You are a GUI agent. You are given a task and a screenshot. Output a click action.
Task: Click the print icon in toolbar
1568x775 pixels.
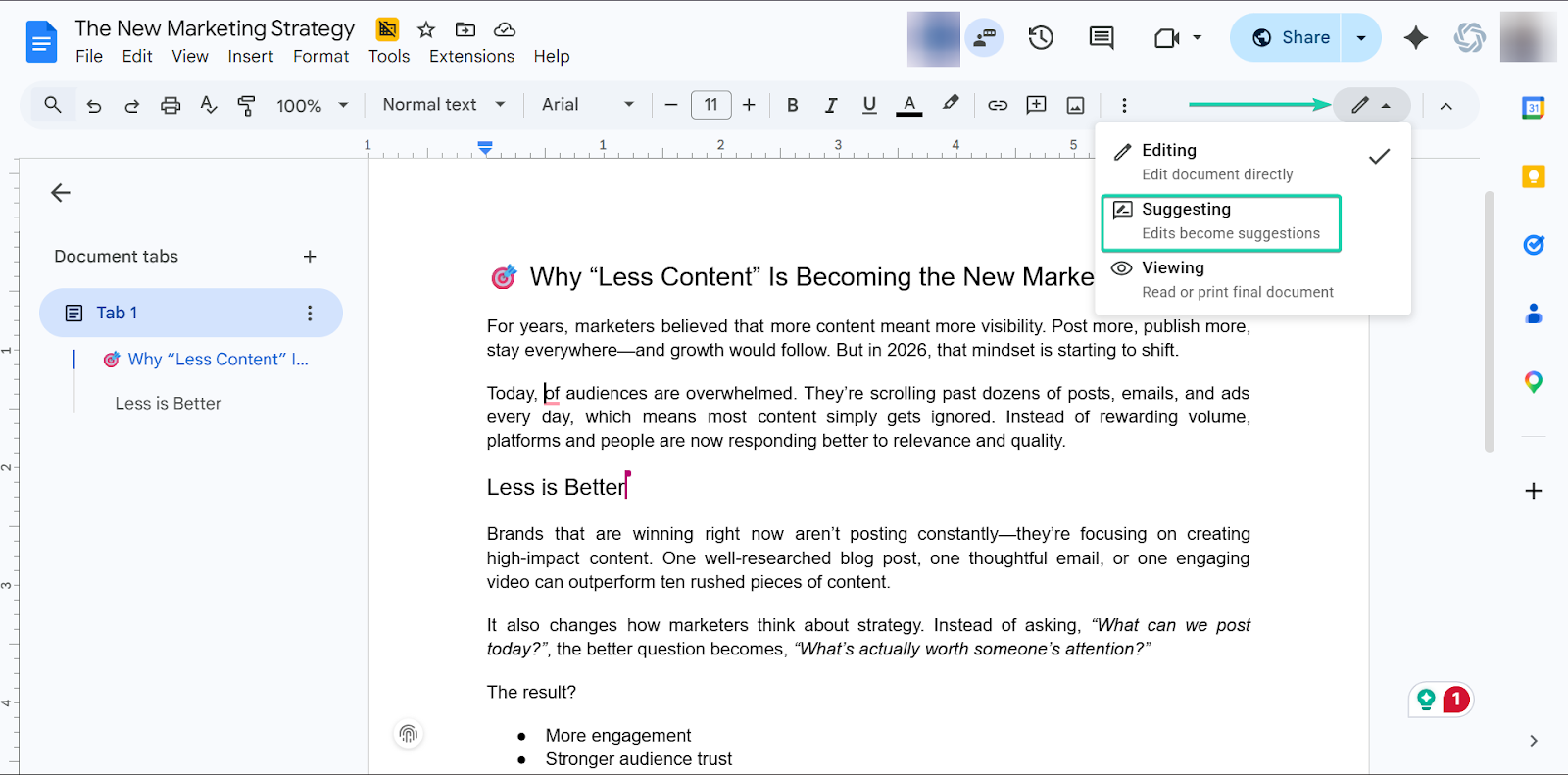(x=171, y=105)
